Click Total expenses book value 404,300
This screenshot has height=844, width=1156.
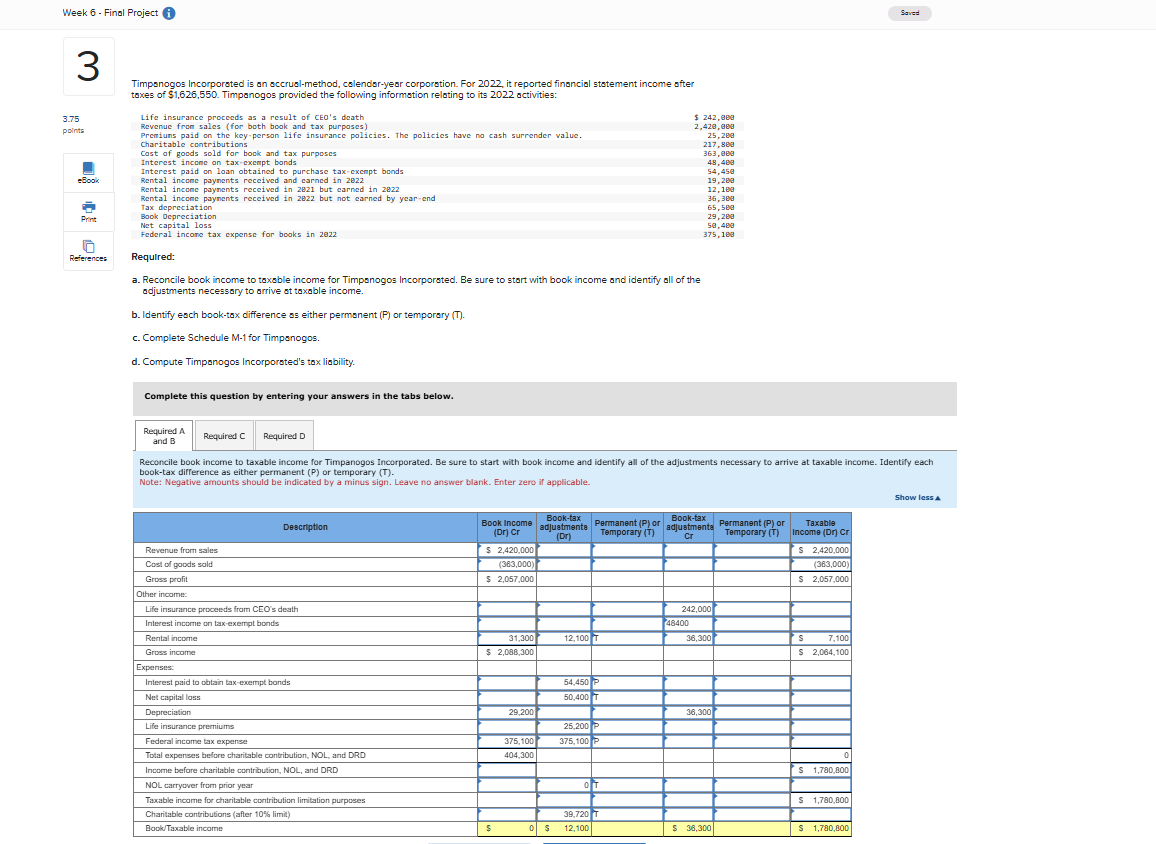click(507, 756)
